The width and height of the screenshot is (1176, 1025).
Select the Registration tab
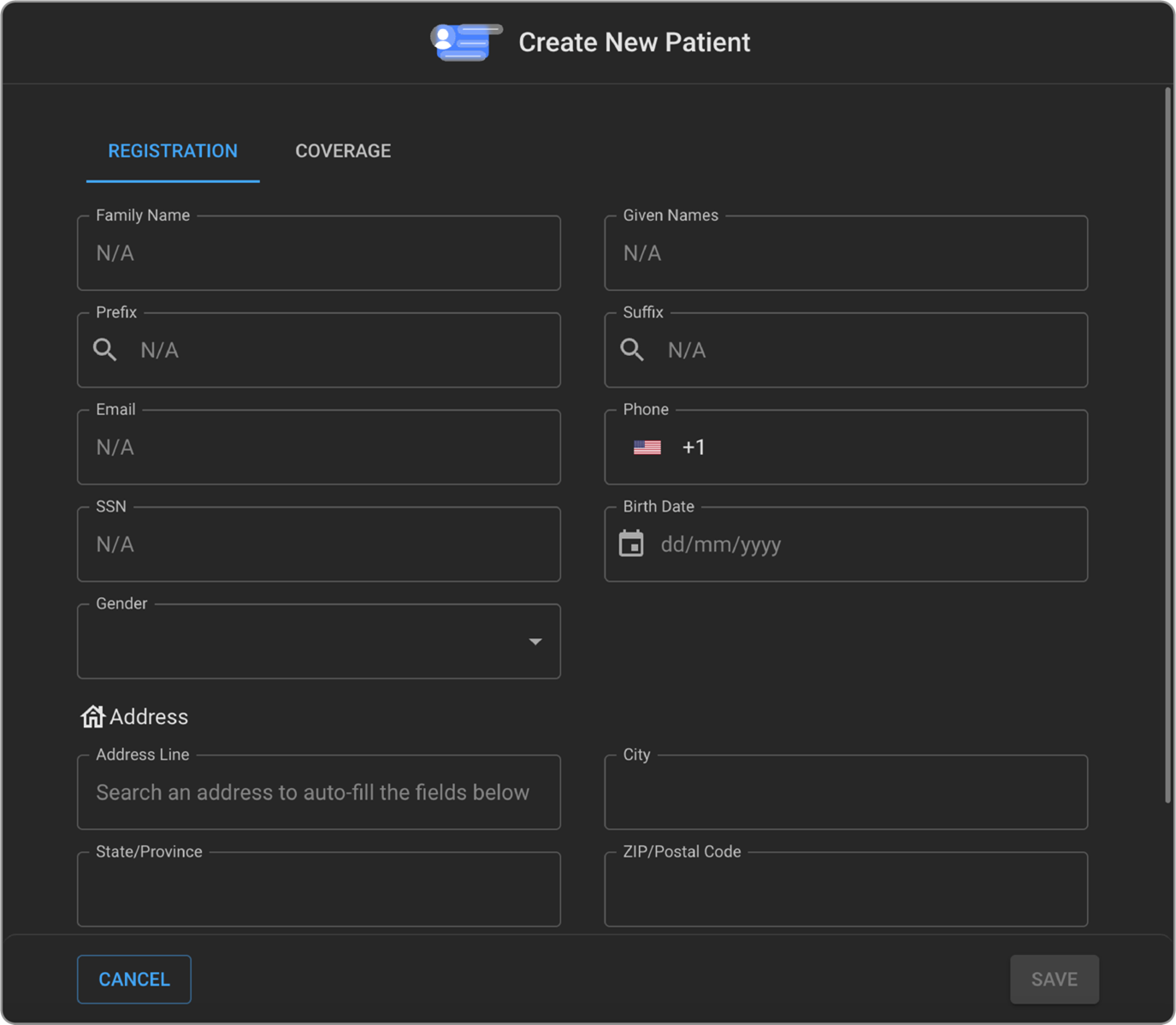pos(173,151)
